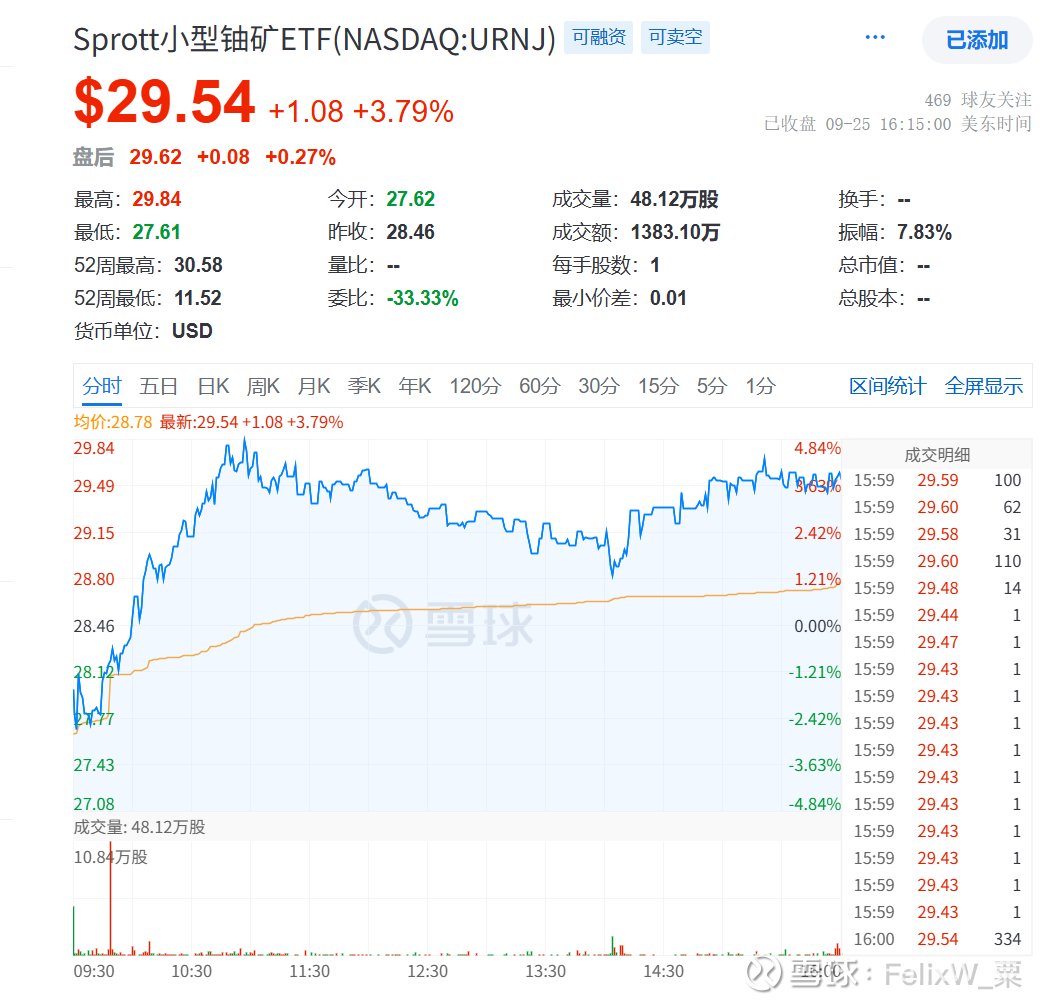Select the 1分 interval tab
Image resolution: width=1053 pixels, height=1006 pixels.
tap(761, 387)
